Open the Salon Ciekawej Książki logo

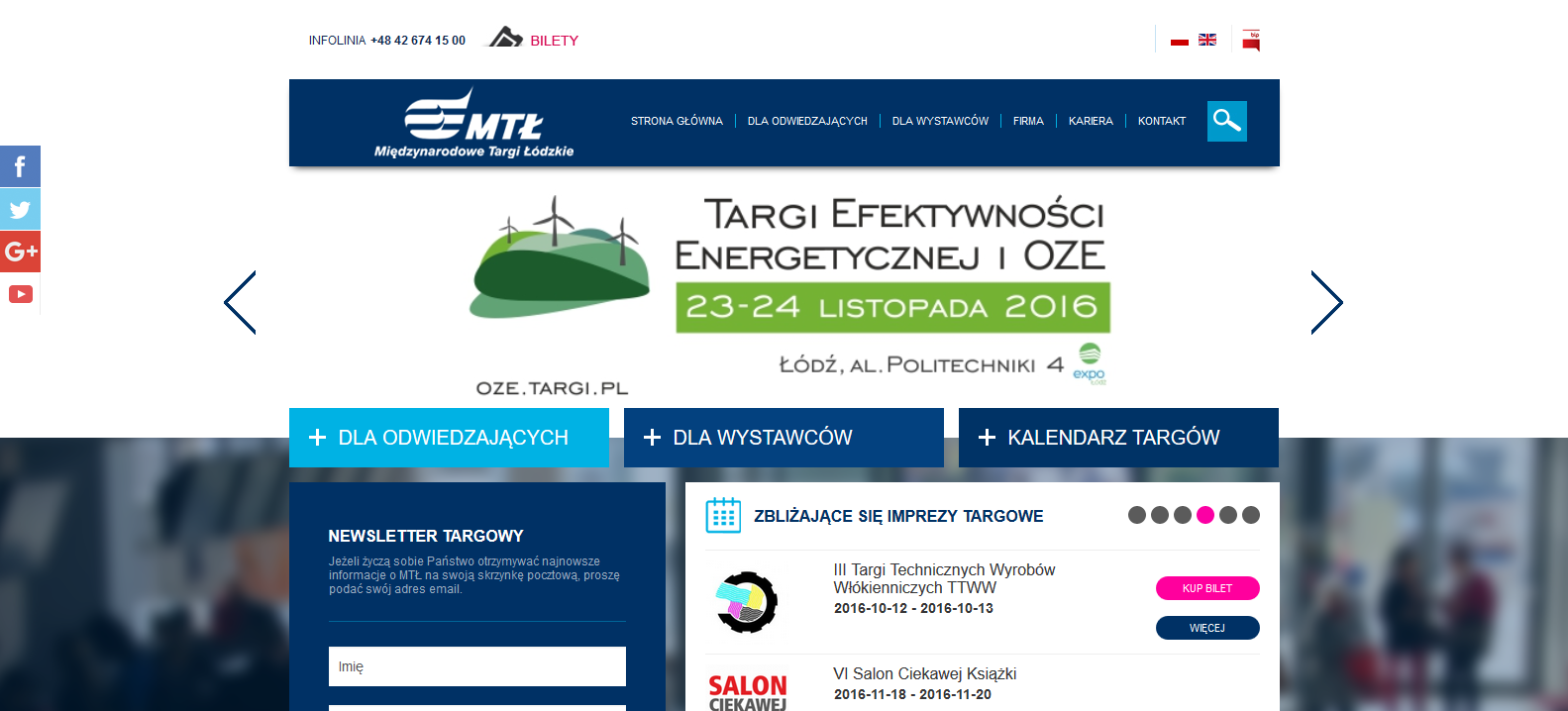tap(748, 692)
